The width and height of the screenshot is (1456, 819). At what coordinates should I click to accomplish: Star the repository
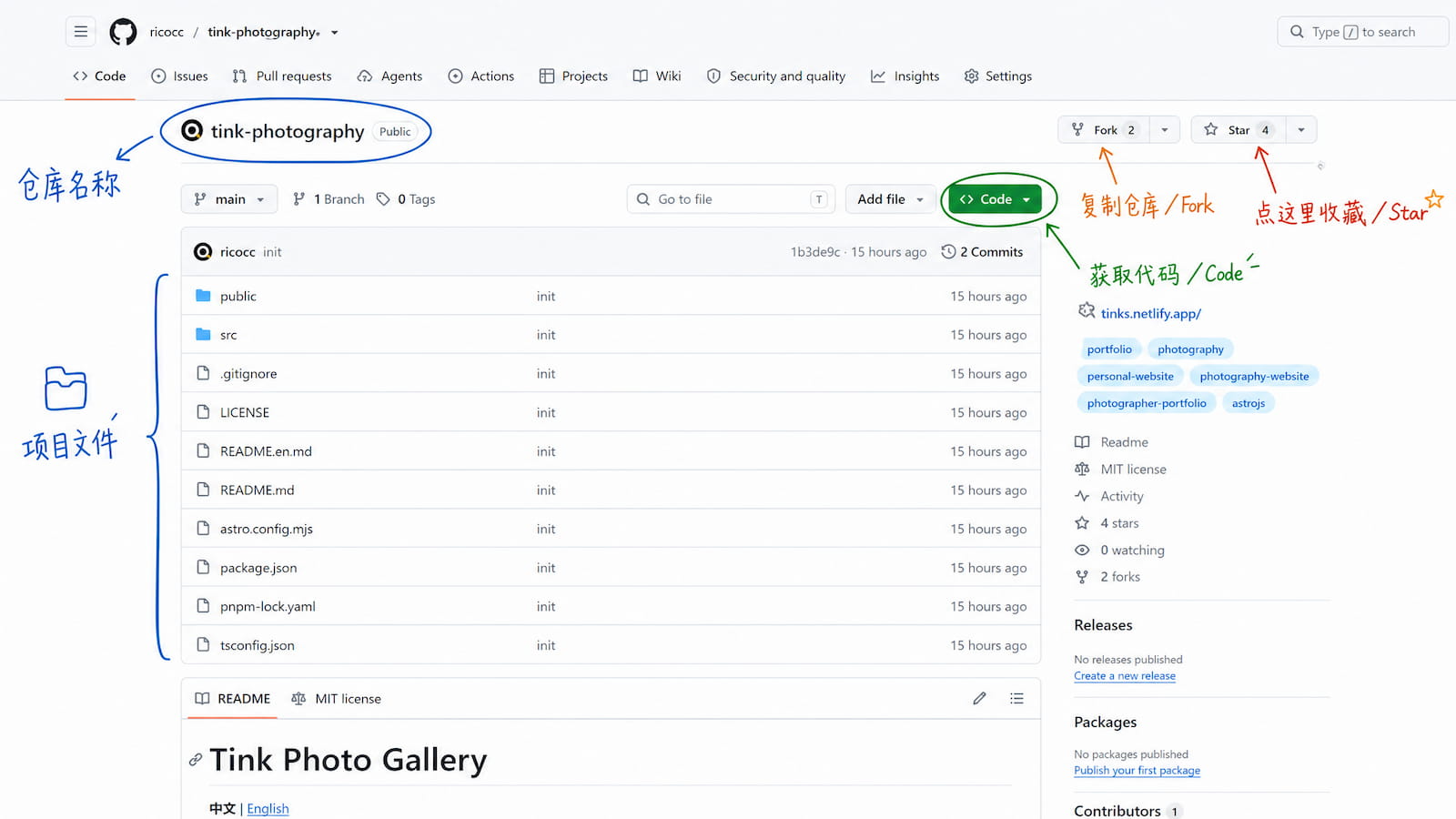pos(1239,130)
